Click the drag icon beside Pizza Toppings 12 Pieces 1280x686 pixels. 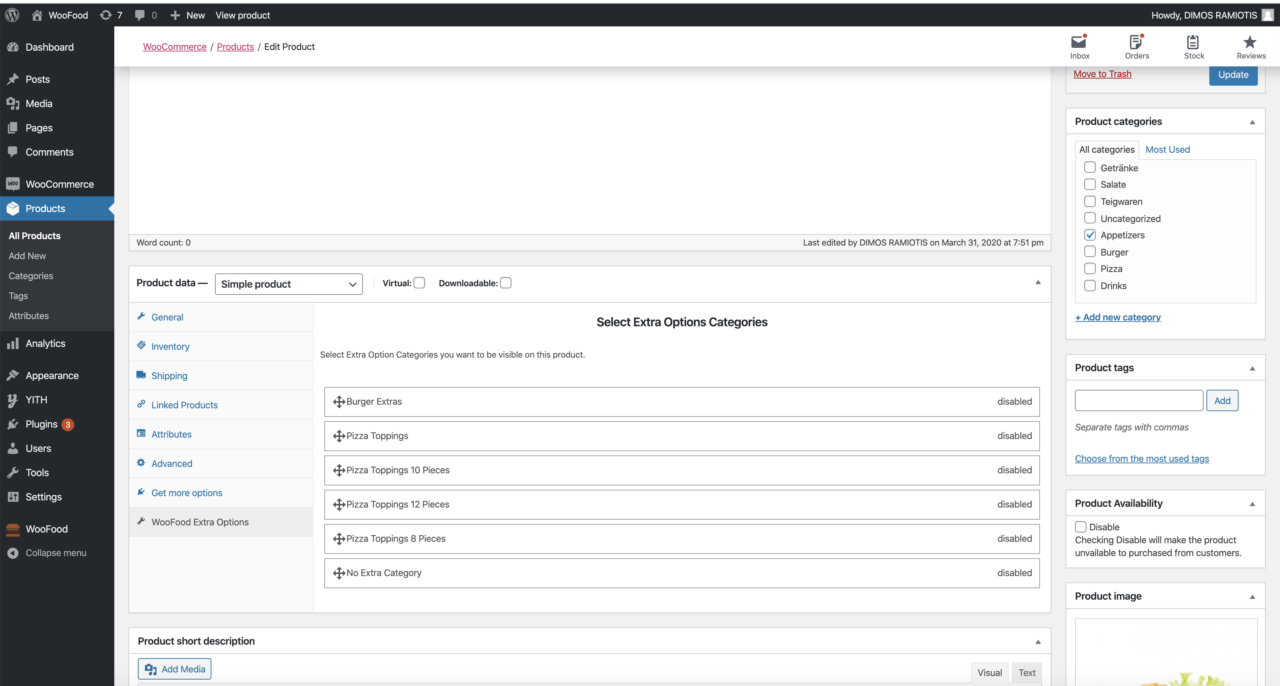[339, 505]
